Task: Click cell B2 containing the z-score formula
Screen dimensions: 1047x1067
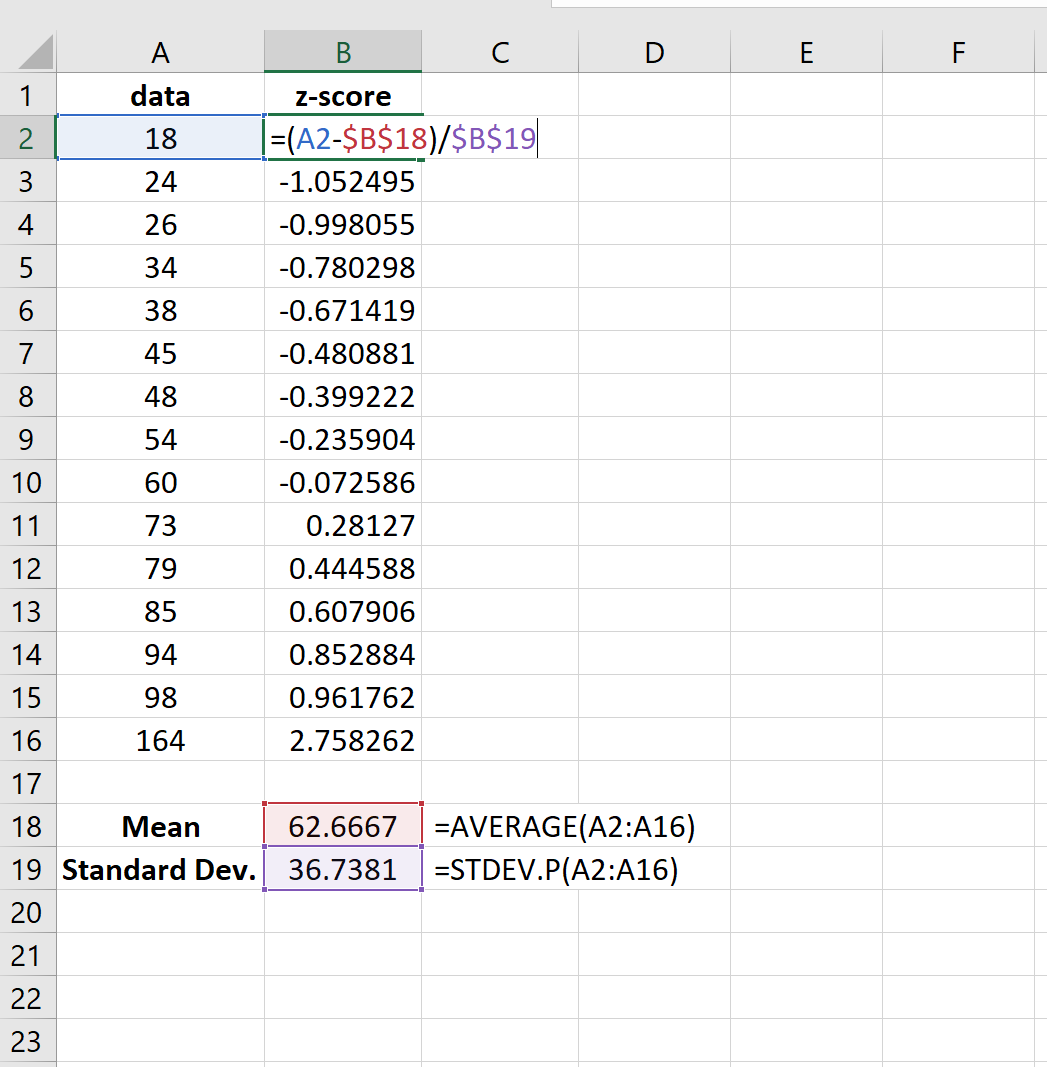Action: (x=343, y=139)
